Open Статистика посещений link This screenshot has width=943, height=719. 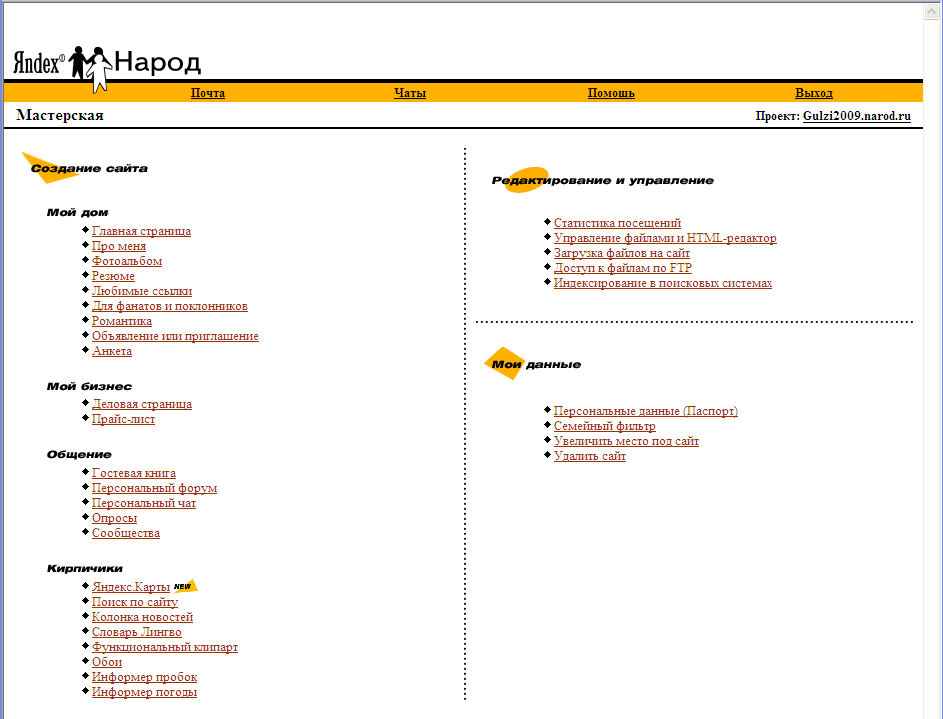[x=617, y=223]
